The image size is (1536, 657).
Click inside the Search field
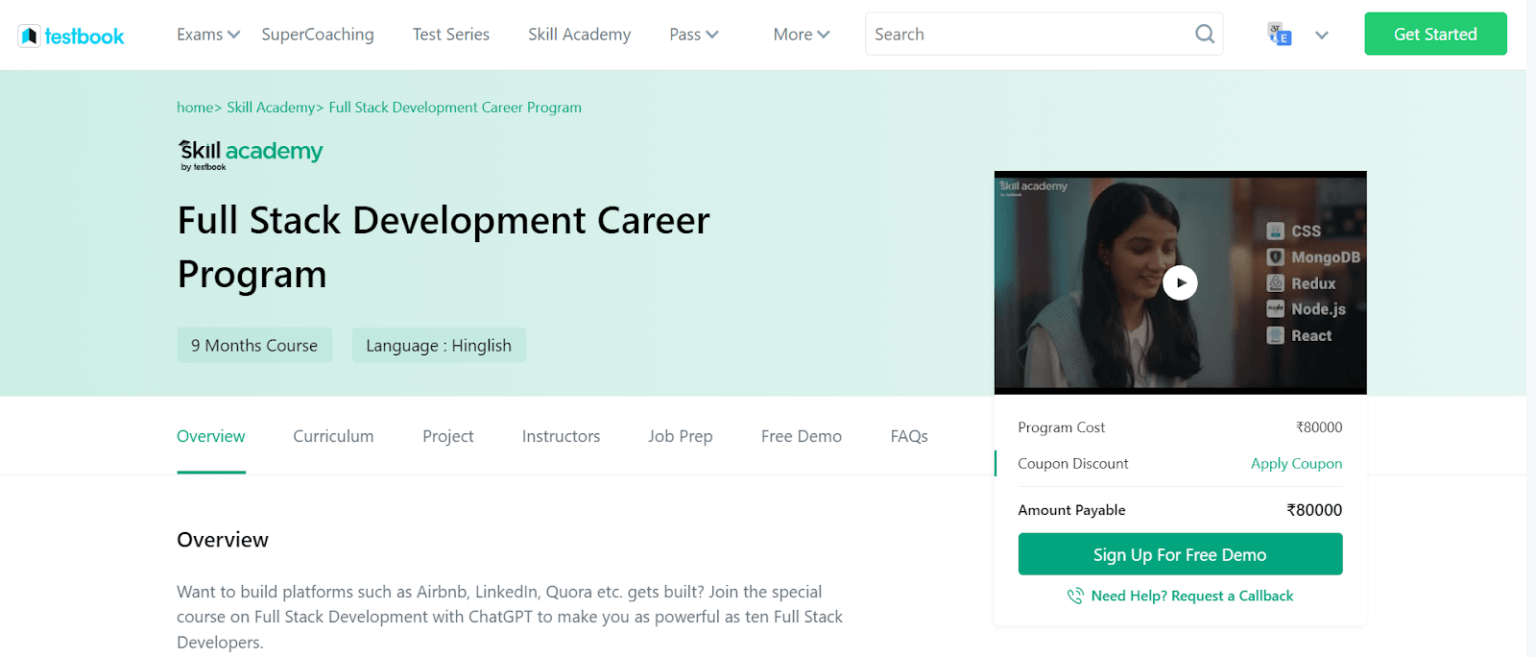tap(1000, 33)
